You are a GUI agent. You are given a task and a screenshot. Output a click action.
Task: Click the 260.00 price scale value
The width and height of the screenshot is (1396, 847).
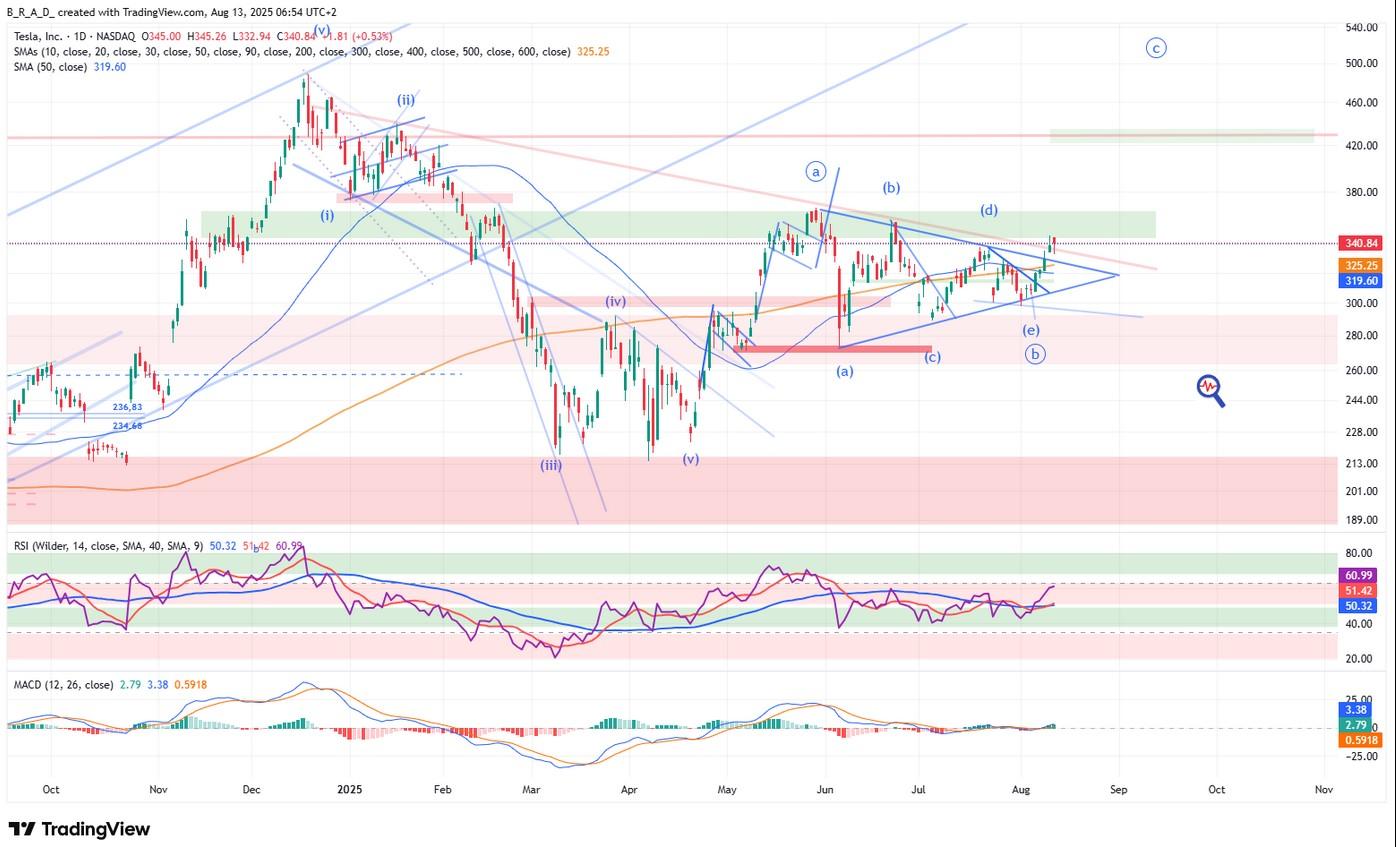pyautogui.click(x=1361, y=371)
